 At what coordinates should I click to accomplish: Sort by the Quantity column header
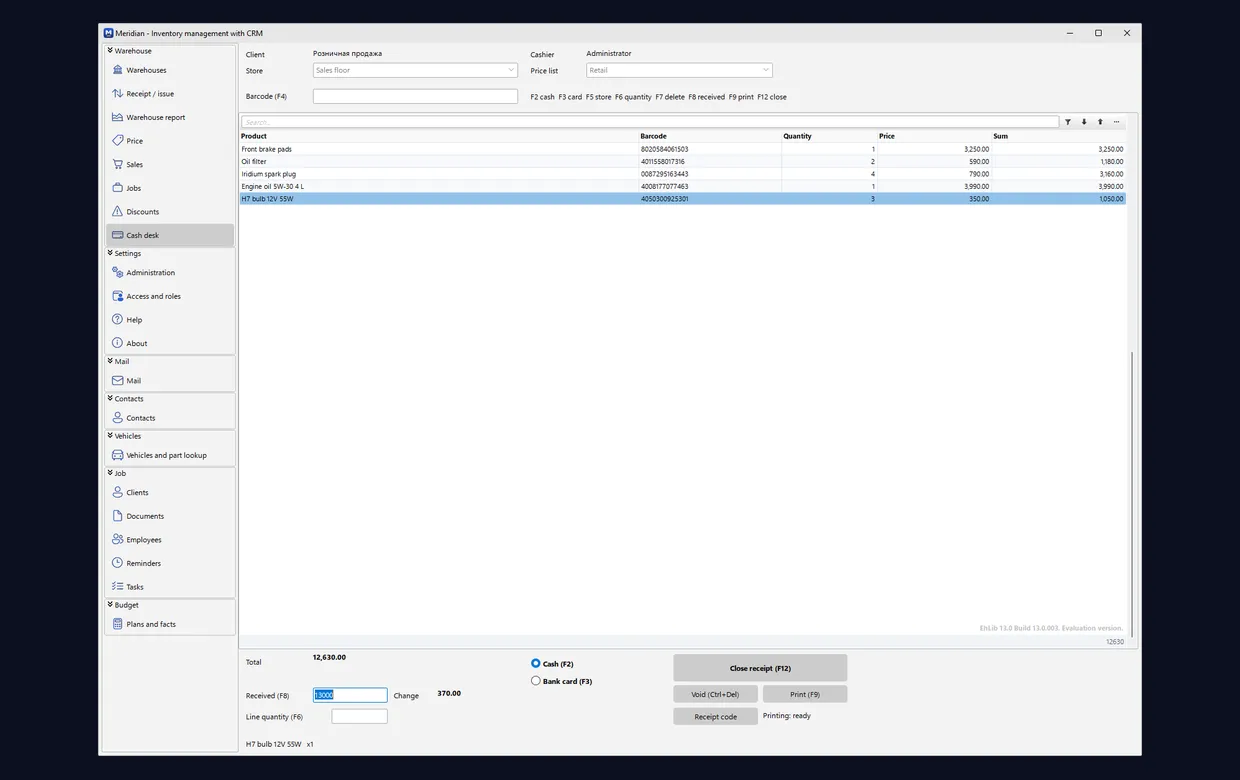tap(829, 136)
